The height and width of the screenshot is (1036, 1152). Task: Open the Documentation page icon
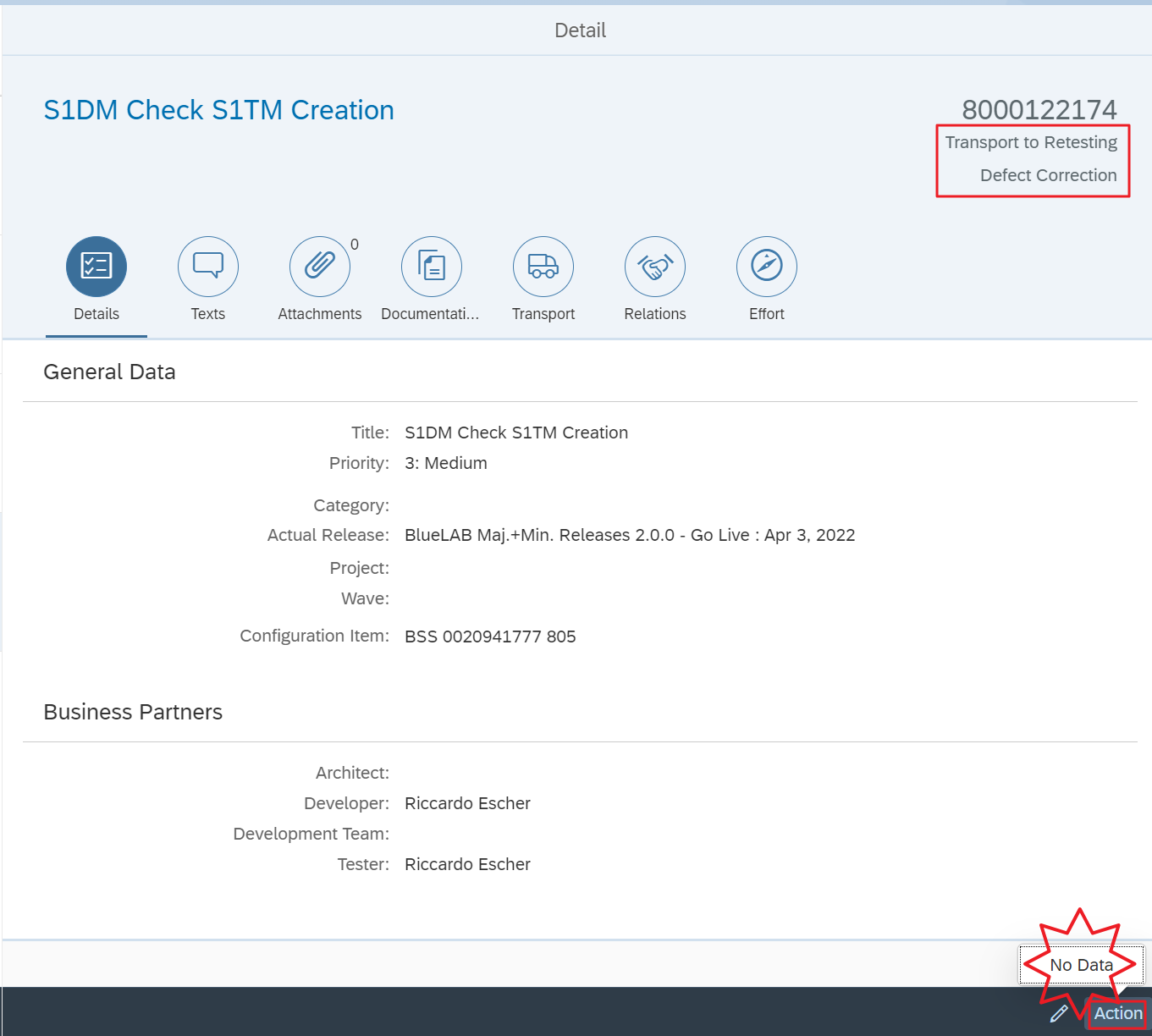tap(432, 266)
